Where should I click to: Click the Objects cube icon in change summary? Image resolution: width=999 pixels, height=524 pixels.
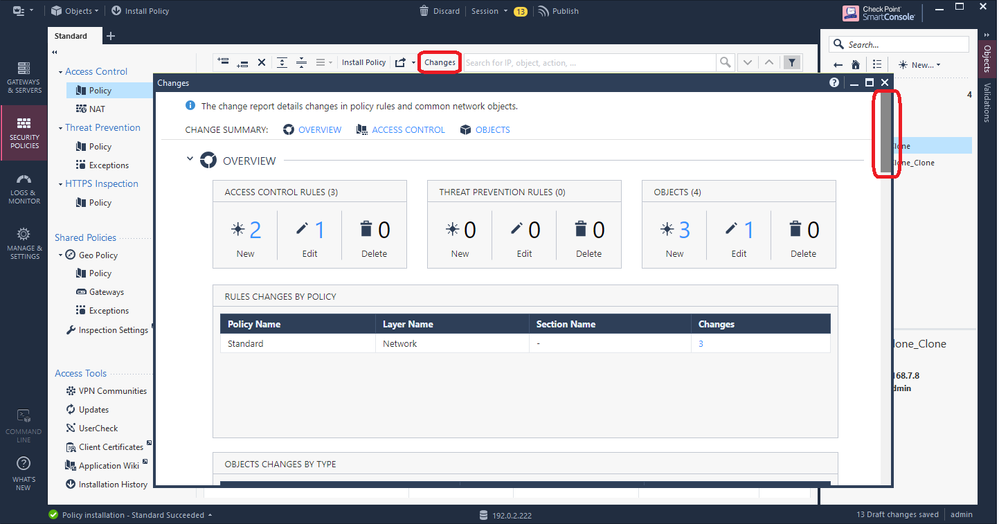[x=465, y=129]
